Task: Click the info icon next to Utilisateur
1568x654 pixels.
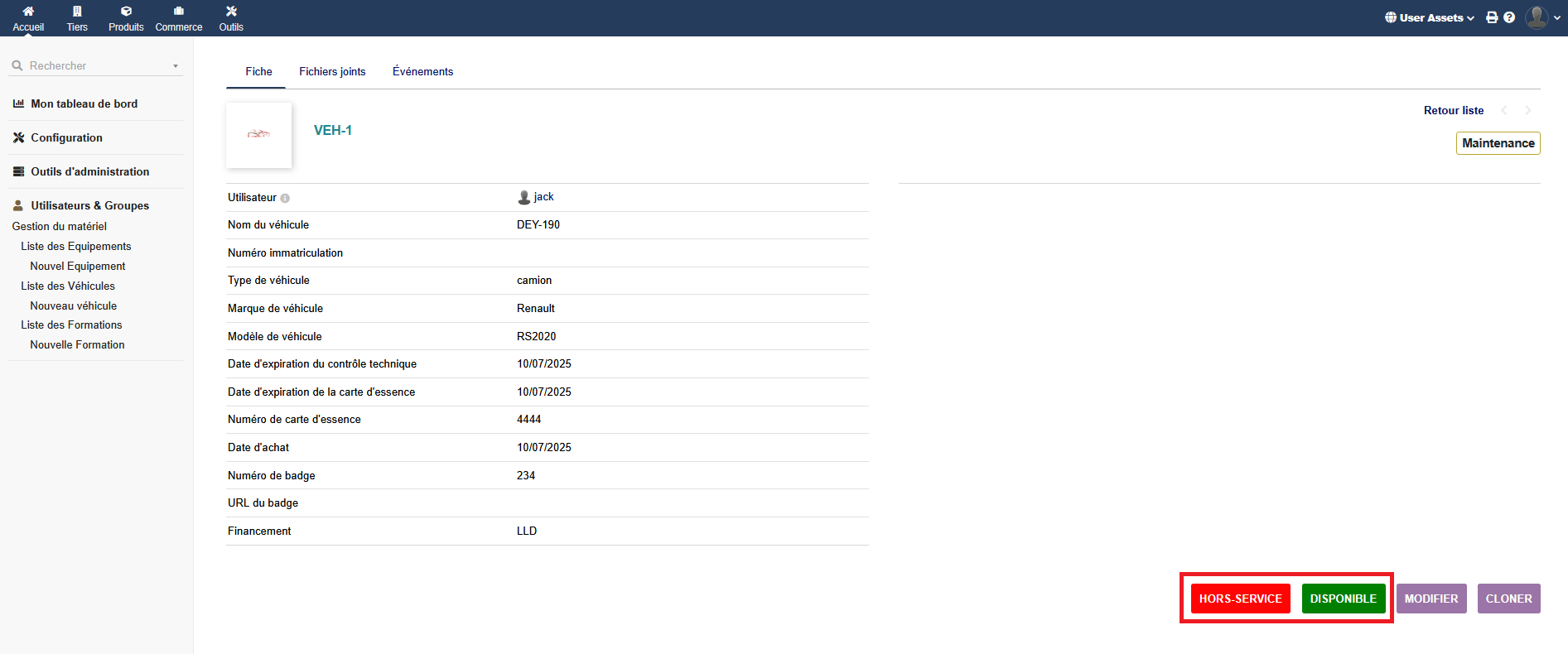Action: [285, 199]
